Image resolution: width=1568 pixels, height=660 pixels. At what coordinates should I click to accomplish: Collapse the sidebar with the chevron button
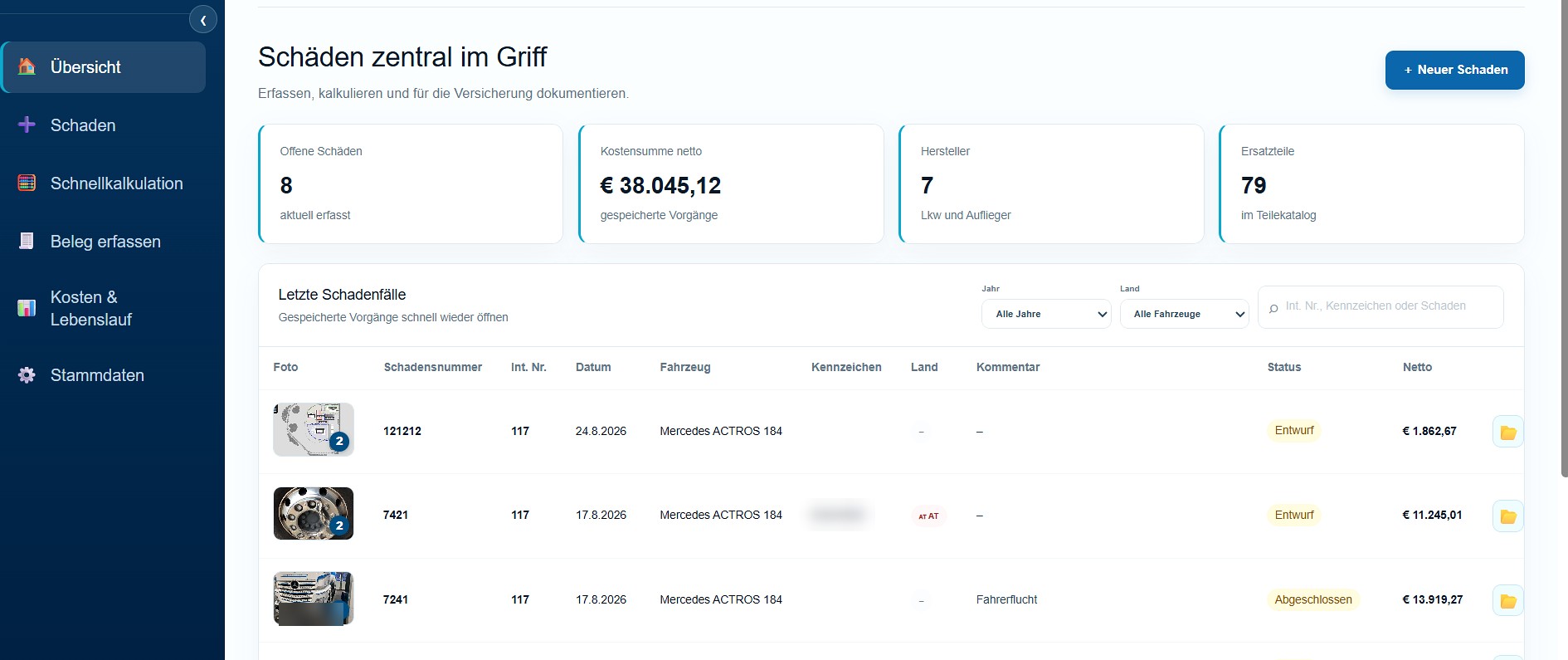[x=203, y=20]
